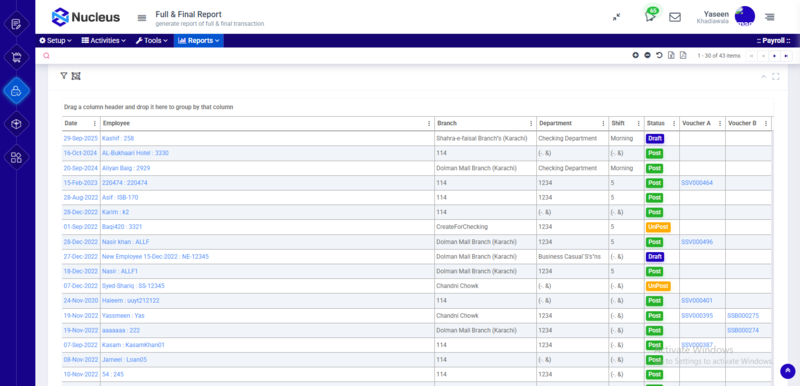This screenshot has height=386, width=800.
Task: Select the highlighted payroll module sidebar icon
Action: pos(16,91)
